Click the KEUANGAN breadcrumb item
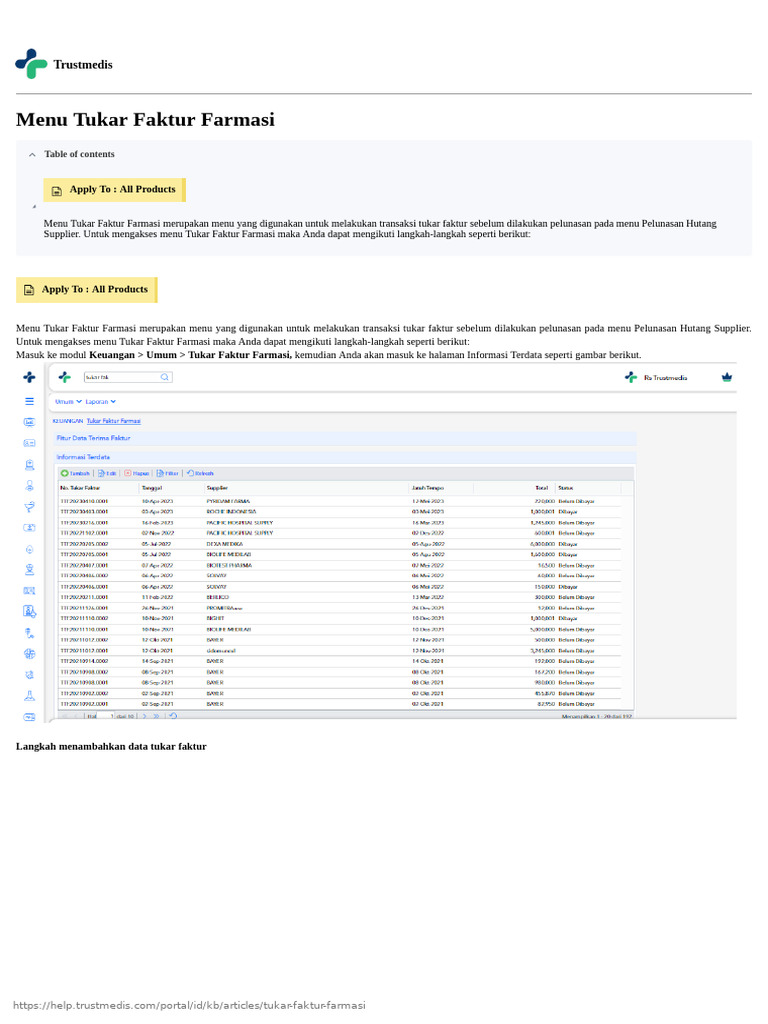Image resolution: width=768 pixels, height=1024 pixels. pyautogui.click(x=68, y=421)
